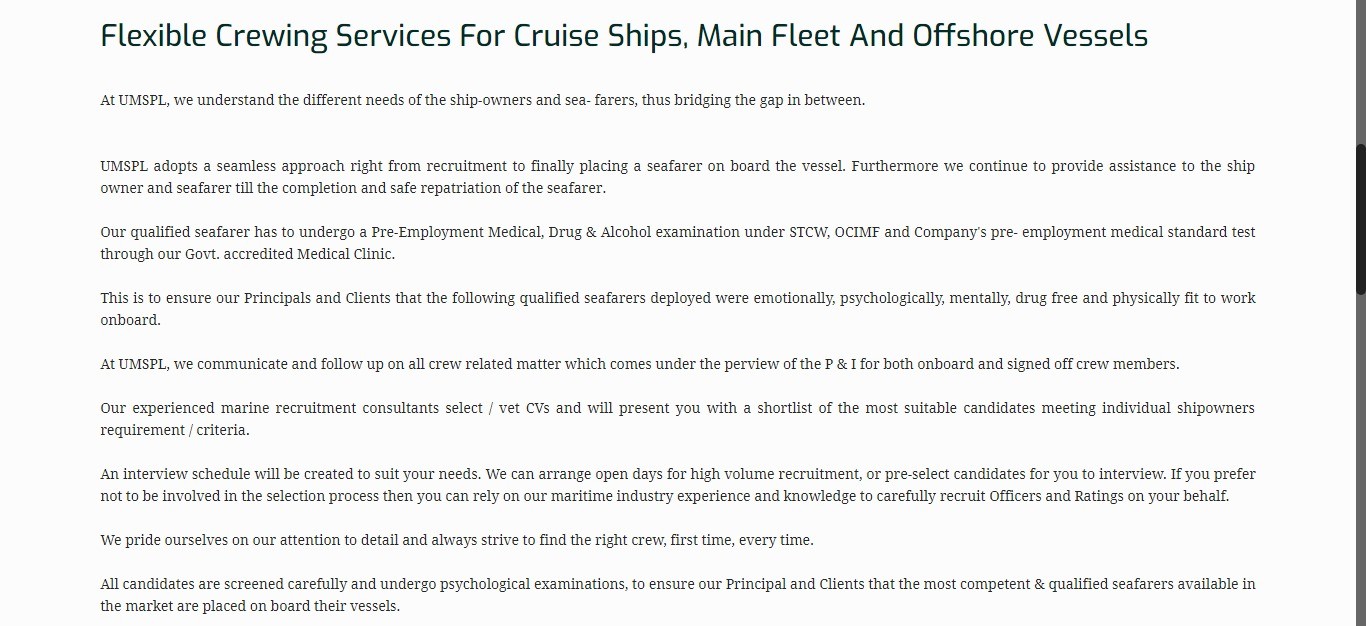Click the text 'Govt. accredited Medical Clinic'

[290, 254]
